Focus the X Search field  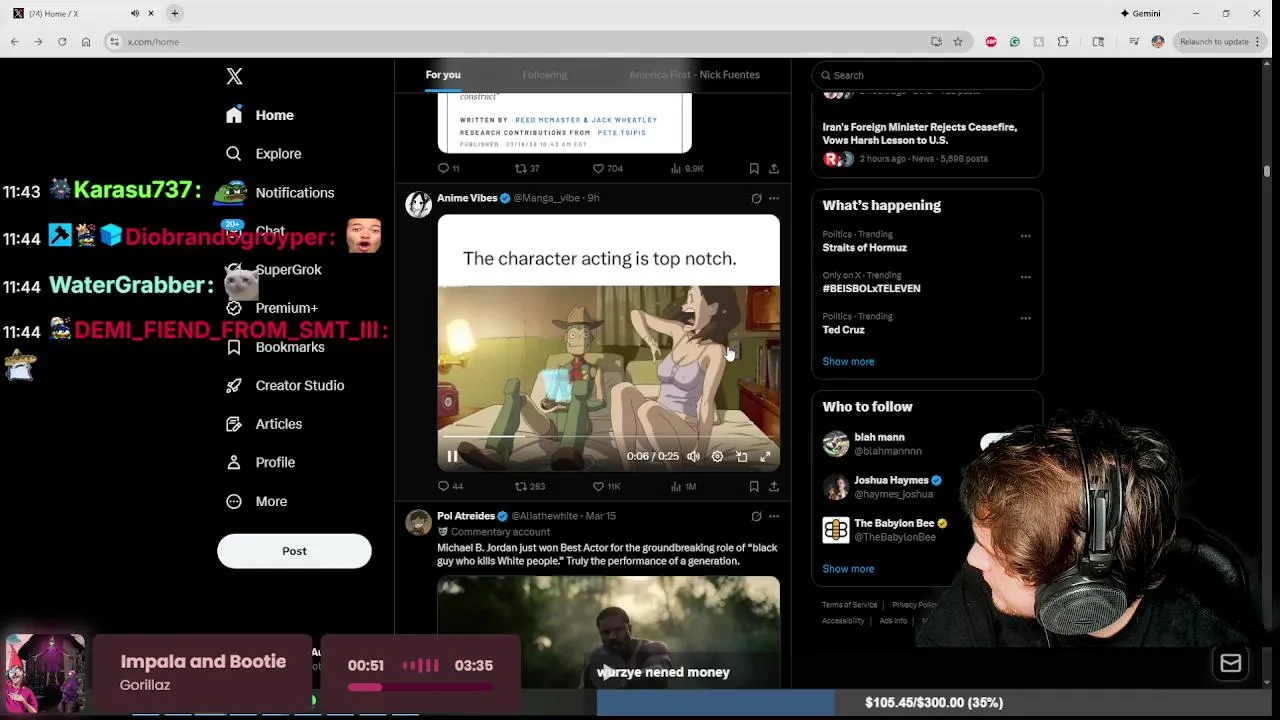[927, 75]
